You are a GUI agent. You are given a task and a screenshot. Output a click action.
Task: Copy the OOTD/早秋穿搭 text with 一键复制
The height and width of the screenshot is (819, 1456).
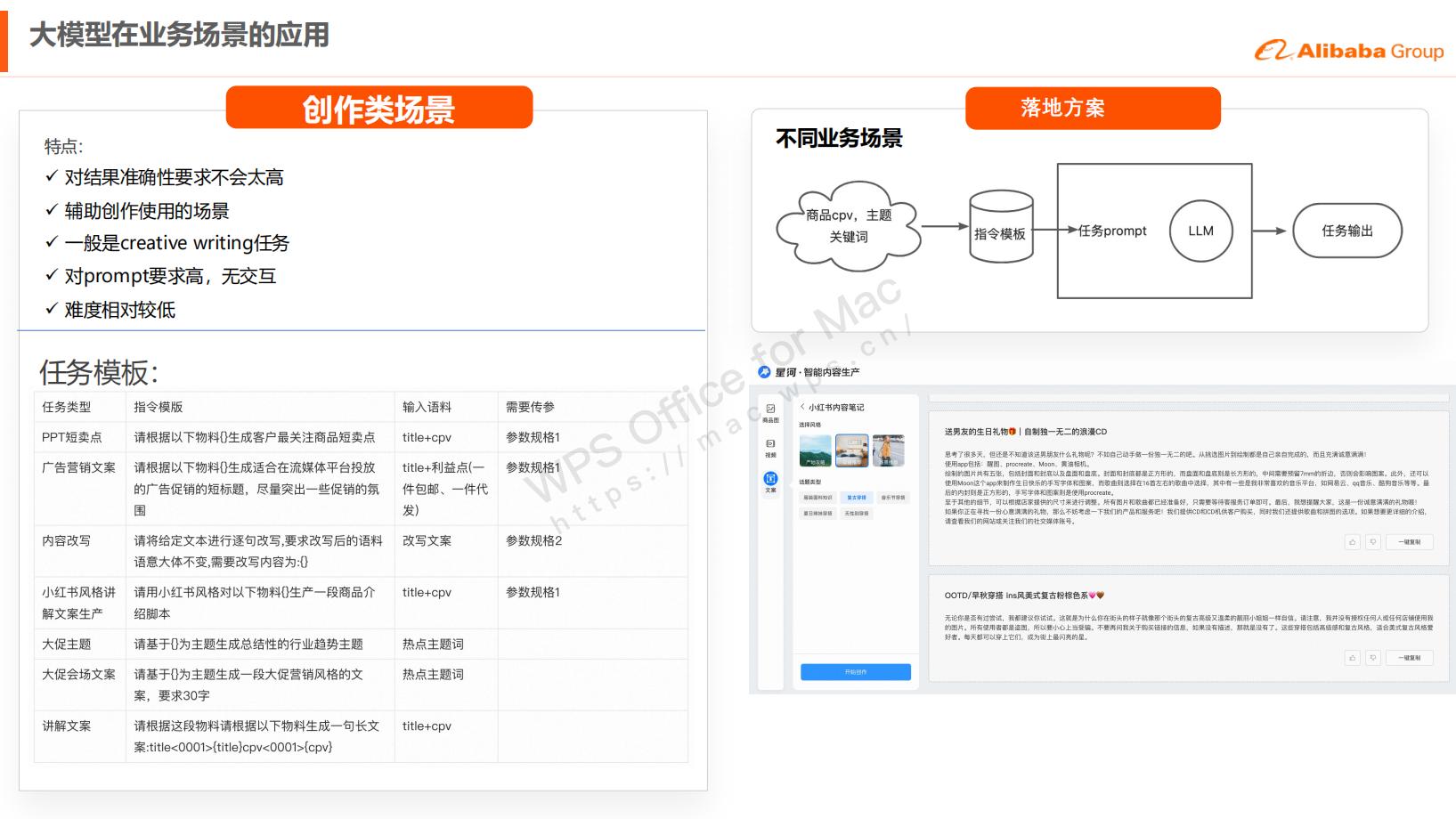(x=1410, y=657)
